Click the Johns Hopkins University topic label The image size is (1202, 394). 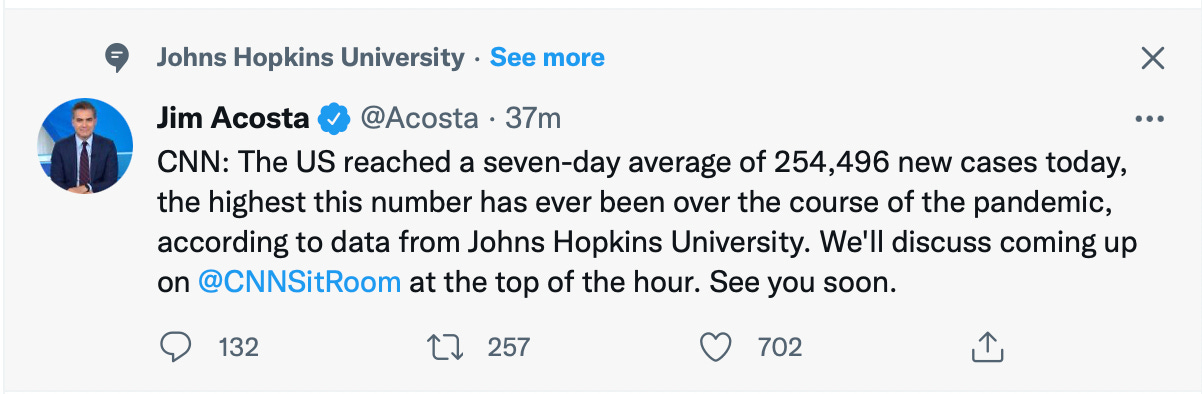310,58
